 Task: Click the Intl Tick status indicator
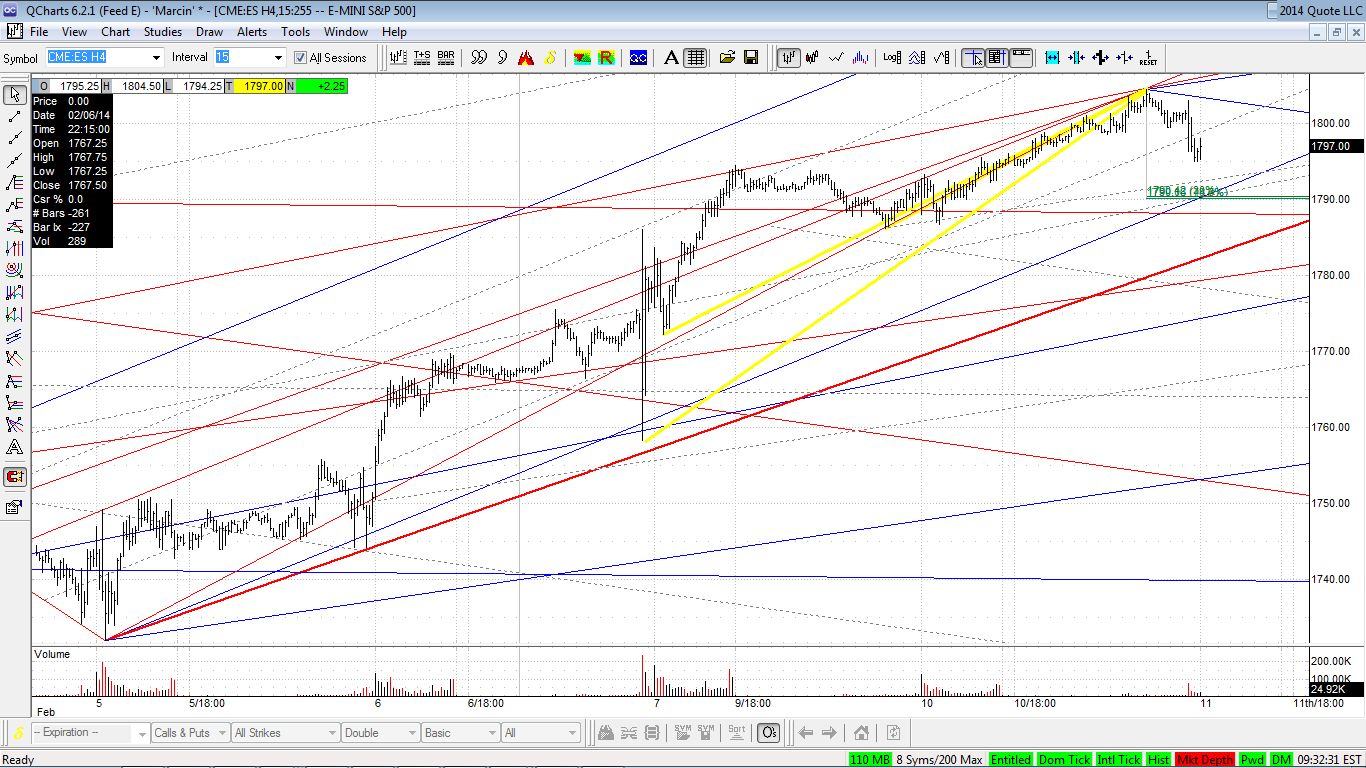click(x=1119, y=760)
